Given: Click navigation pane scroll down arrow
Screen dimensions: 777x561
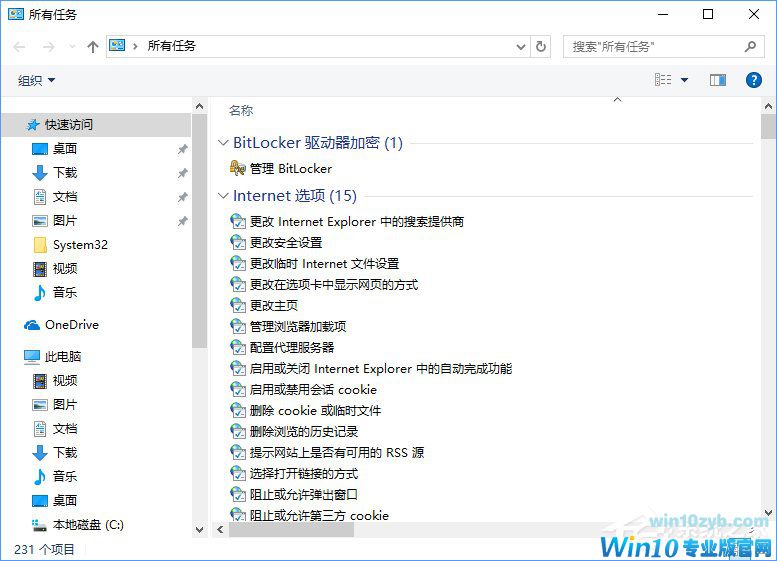Looking at the screenshot, I should (x=199, y=530).
